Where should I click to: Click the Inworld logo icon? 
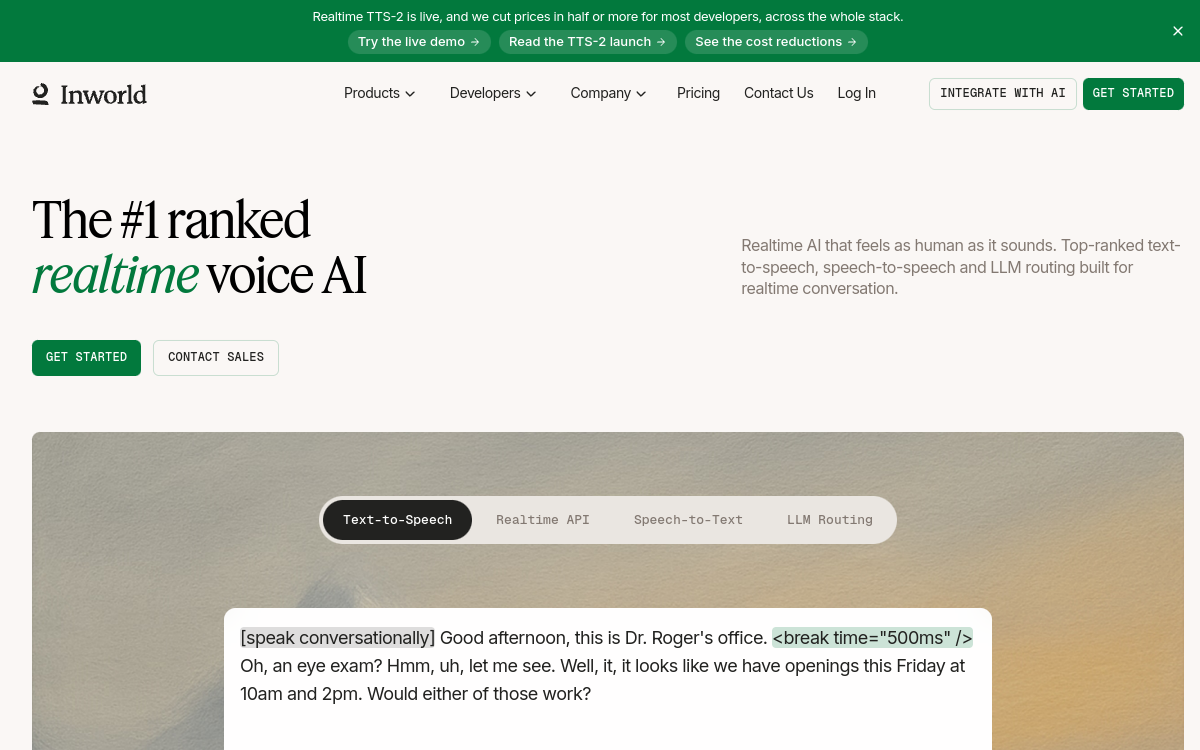[40, 94]
